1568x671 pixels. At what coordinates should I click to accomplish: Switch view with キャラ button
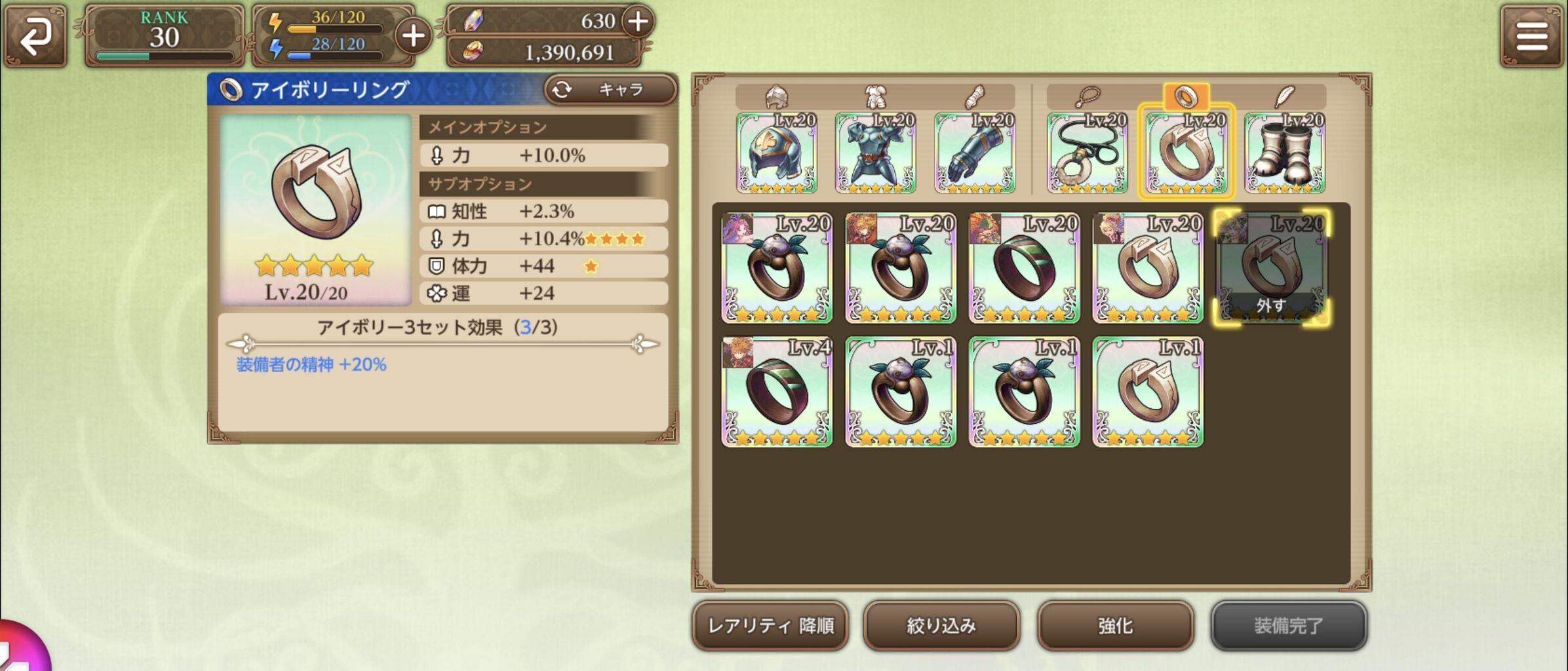[610, 89]
